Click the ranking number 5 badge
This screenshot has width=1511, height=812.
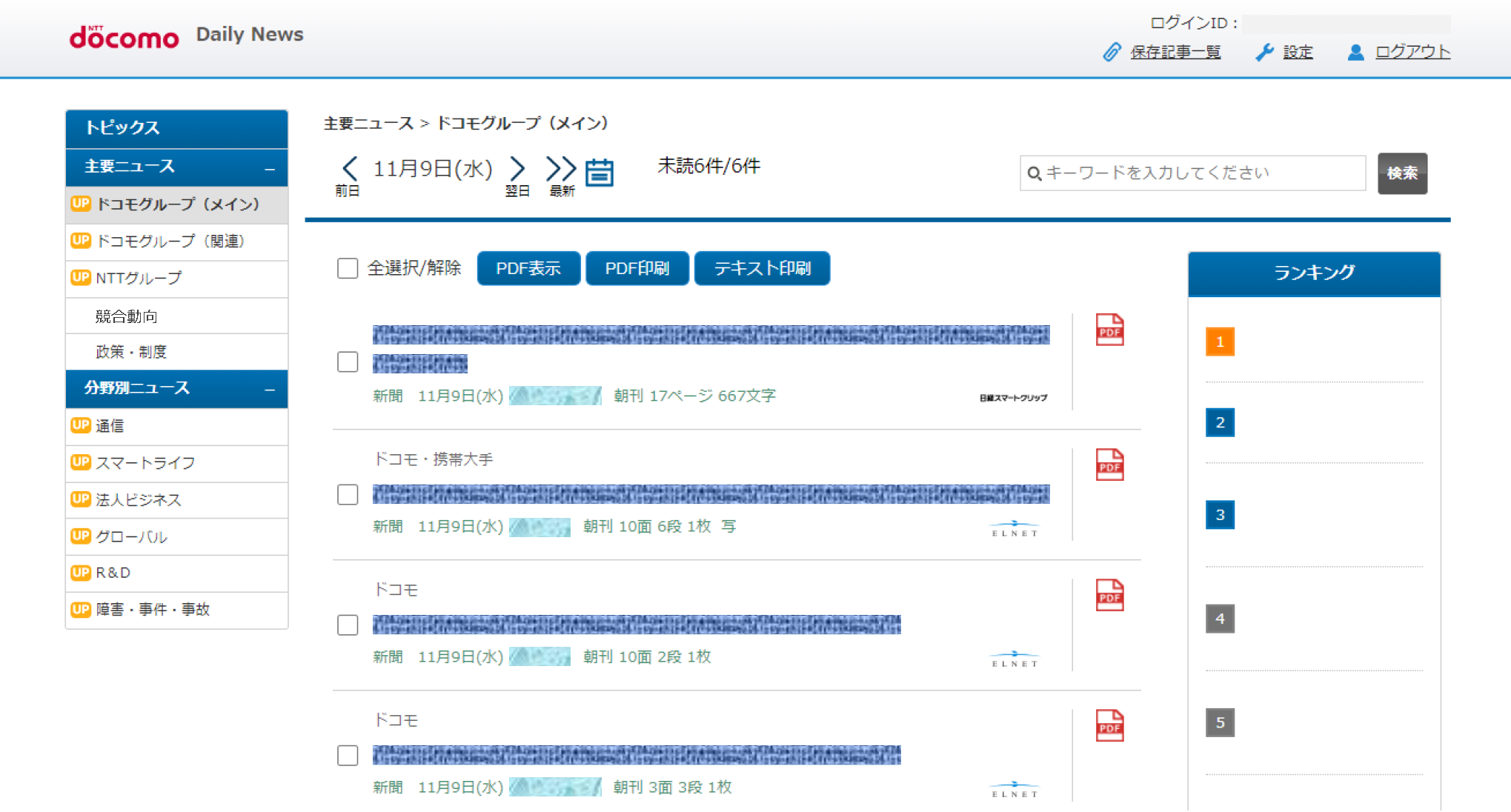[x=1220, y=722]
